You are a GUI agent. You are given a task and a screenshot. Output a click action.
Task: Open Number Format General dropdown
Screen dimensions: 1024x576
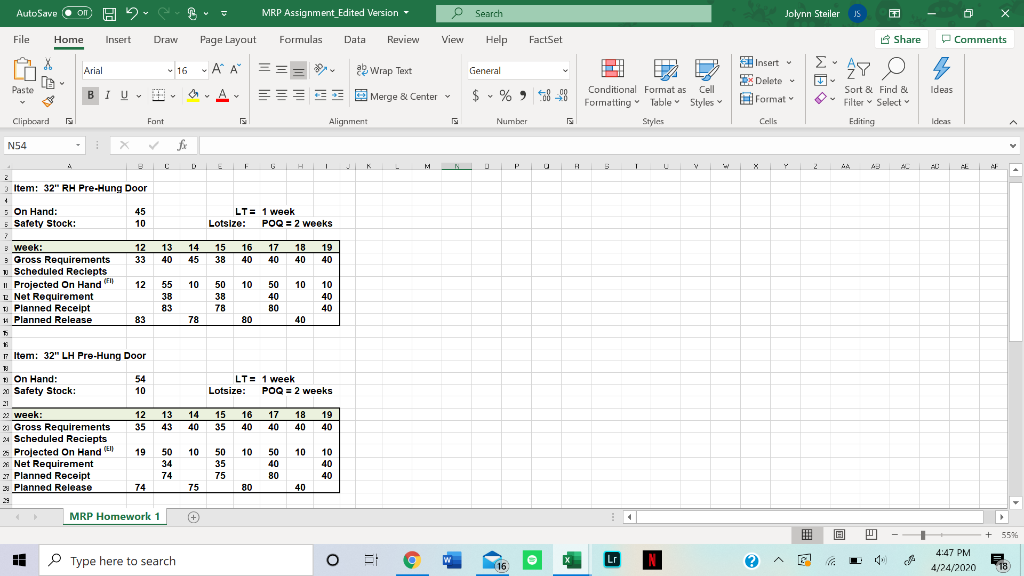(x=565, y=71)
